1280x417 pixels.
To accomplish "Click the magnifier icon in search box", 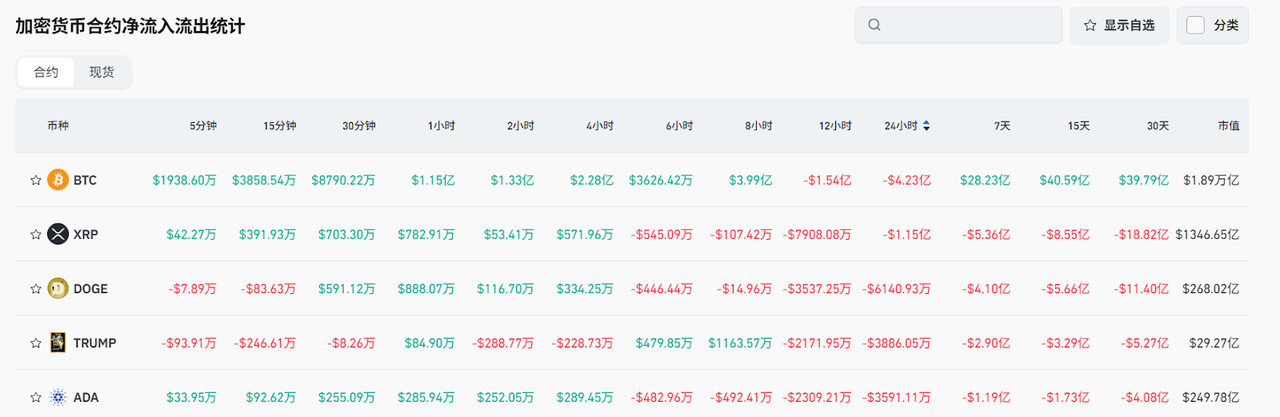I will pyautogui.click(x=875, y=25).
